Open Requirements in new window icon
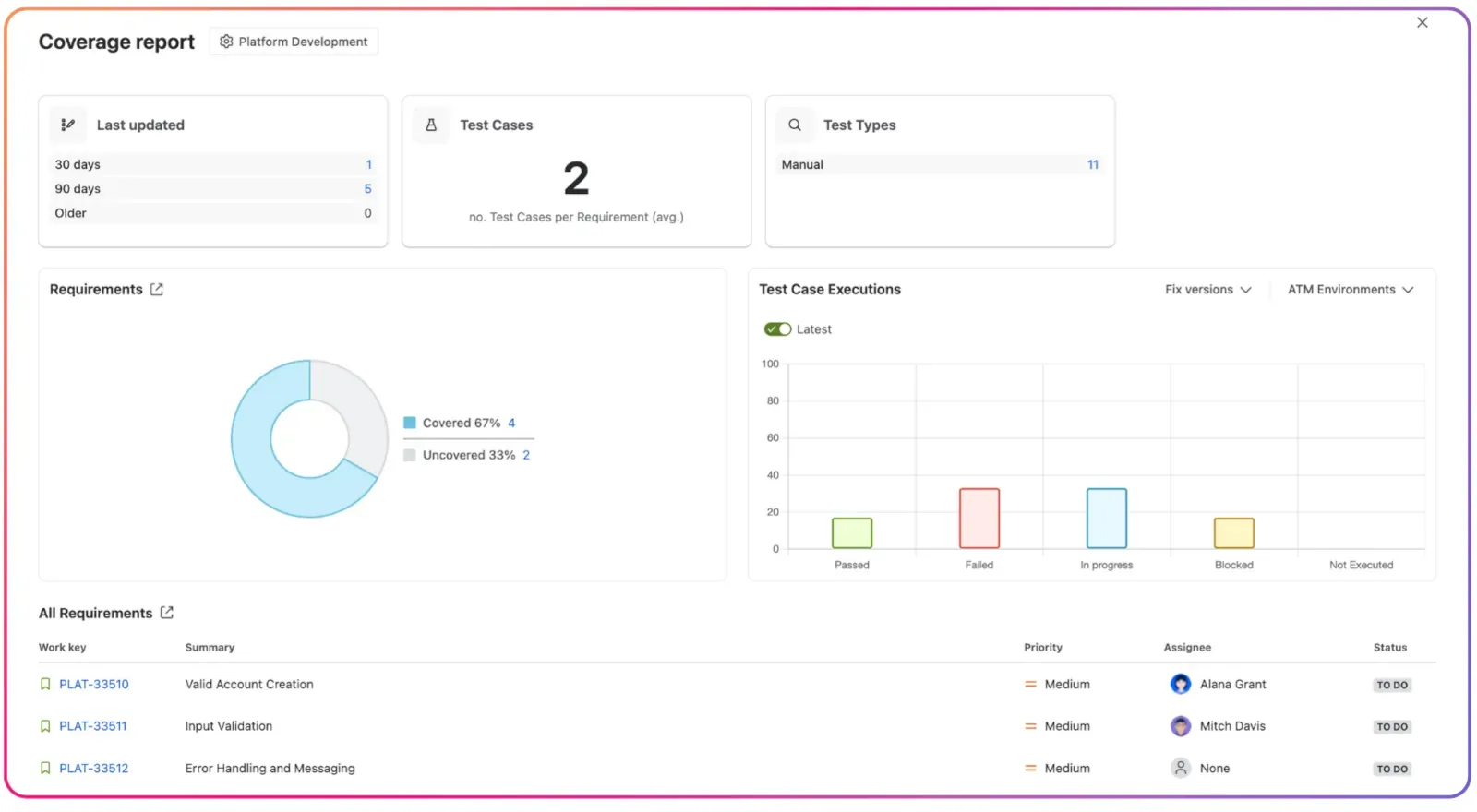This screenshot has height=812, width=1477. pyautogui.click(x=157, y=290)
